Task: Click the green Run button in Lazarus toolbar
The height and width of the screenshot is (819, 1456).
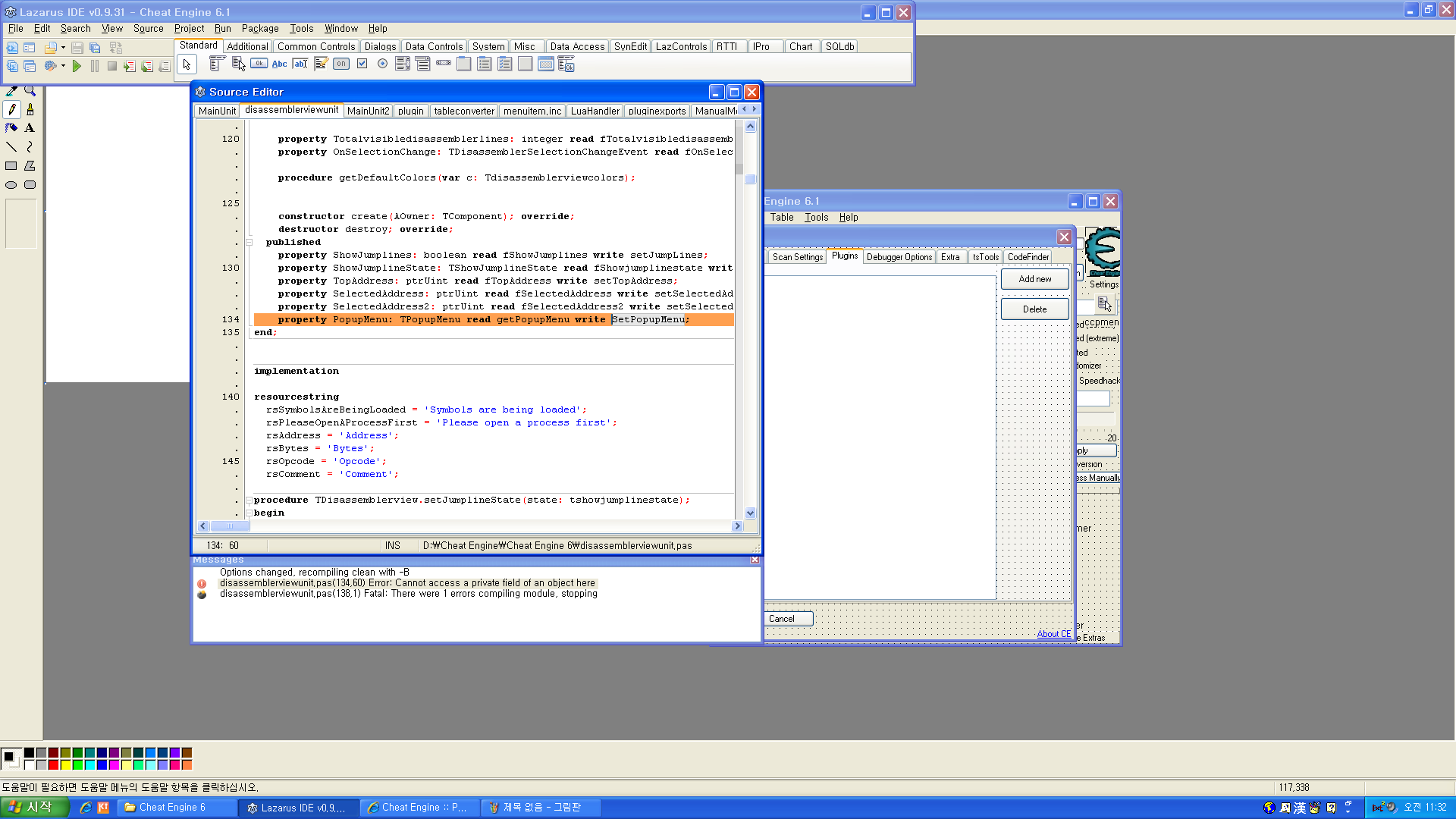Action: (77, 67)
